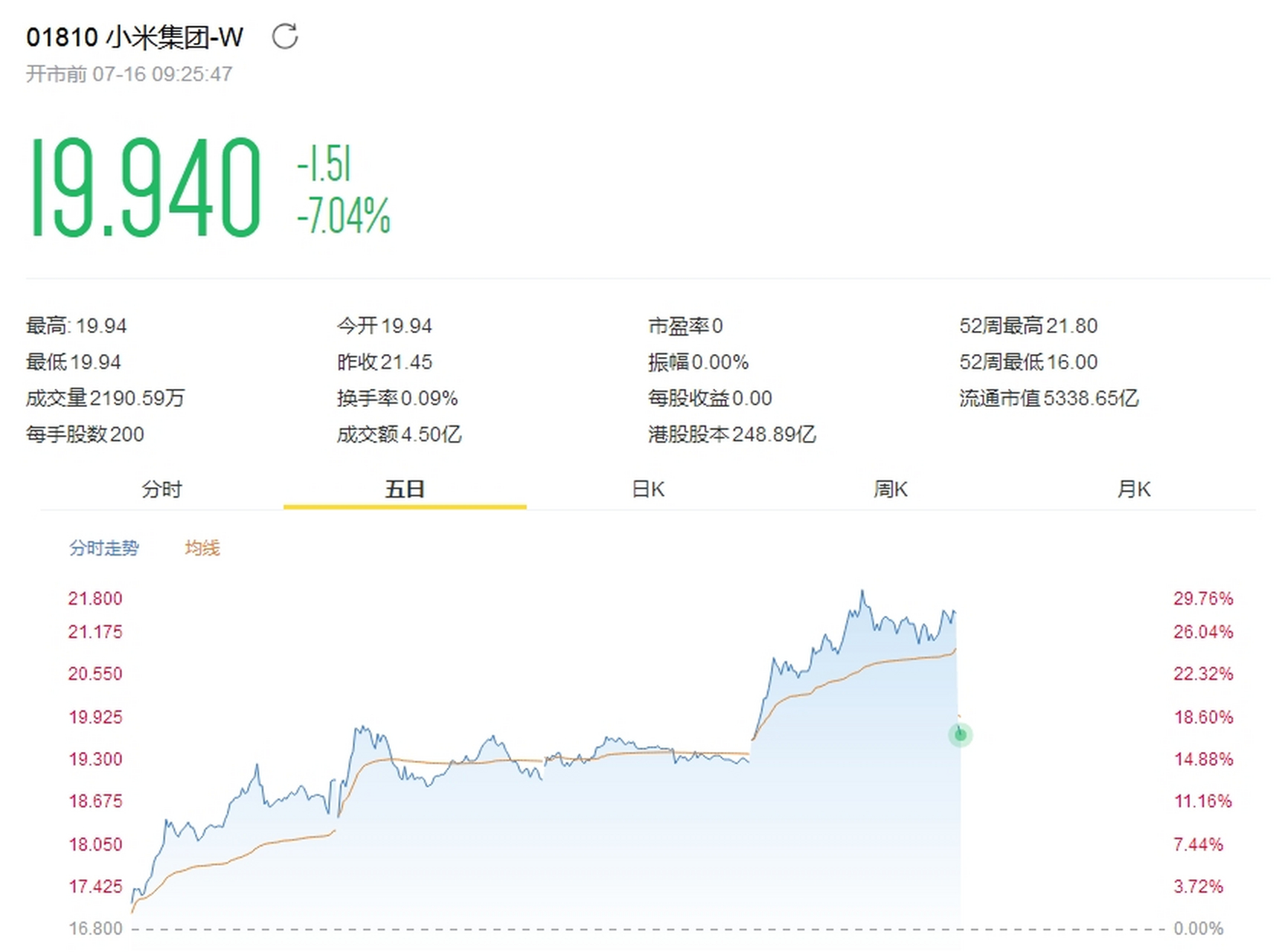Select the 五日 chart tab
The image size is (1285, 952).
coord(405,489)
